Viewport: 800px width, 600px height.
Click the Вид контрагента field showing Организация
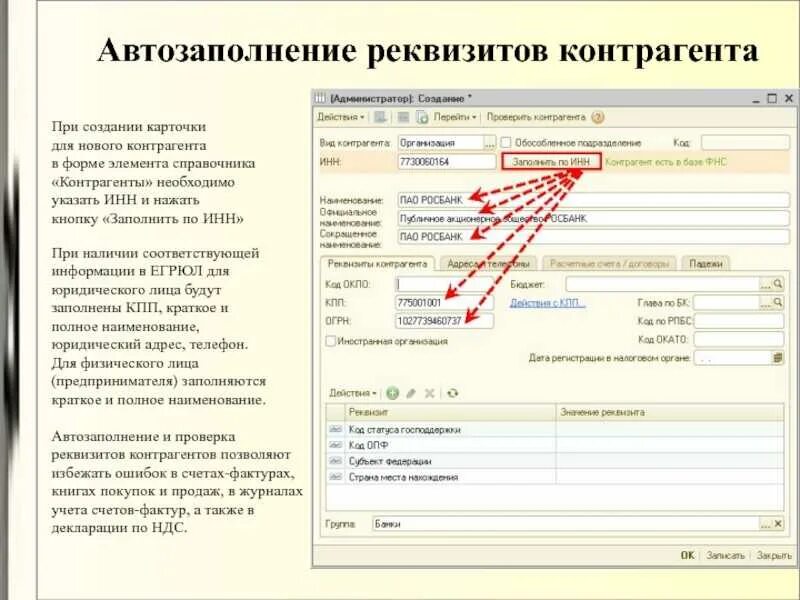(440, 143)
